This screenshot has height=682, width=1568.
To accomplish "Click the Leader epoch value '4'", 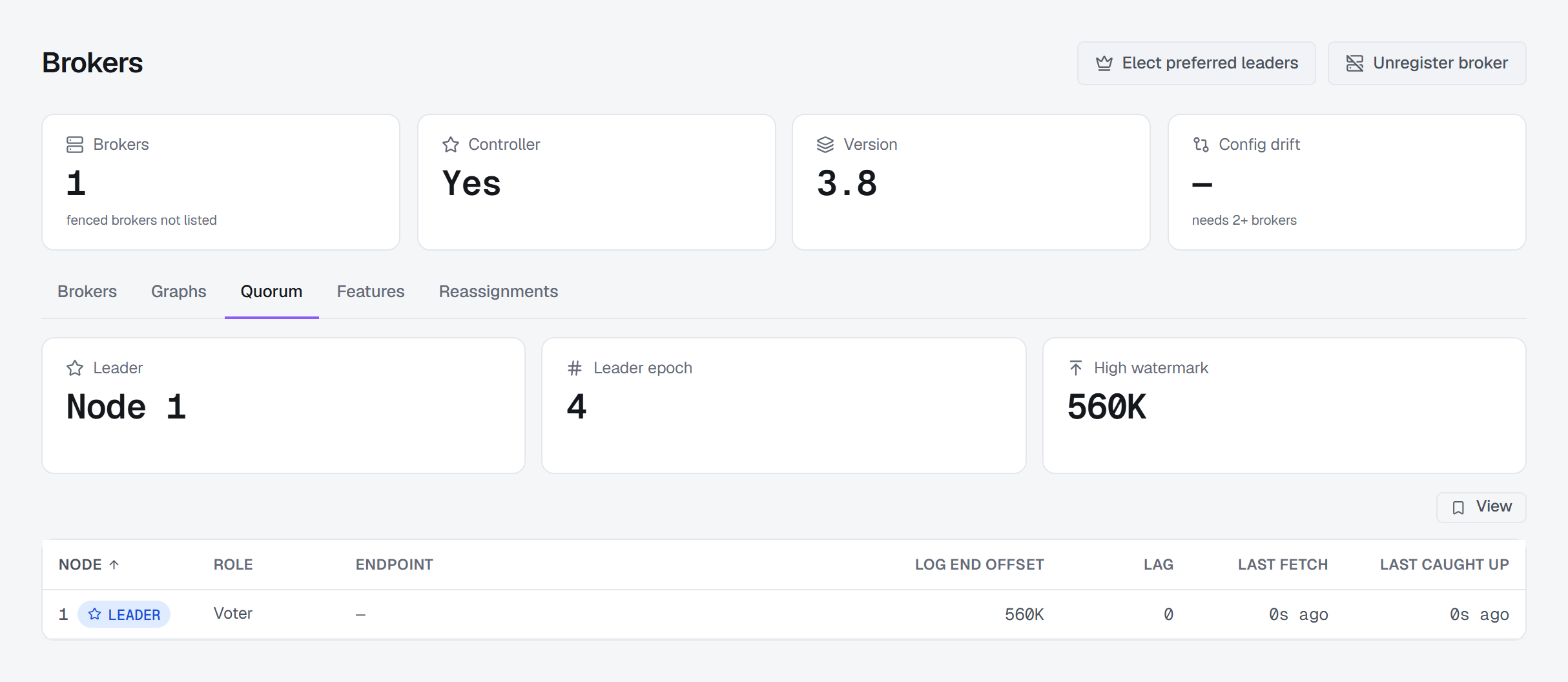I will [577, 407].
